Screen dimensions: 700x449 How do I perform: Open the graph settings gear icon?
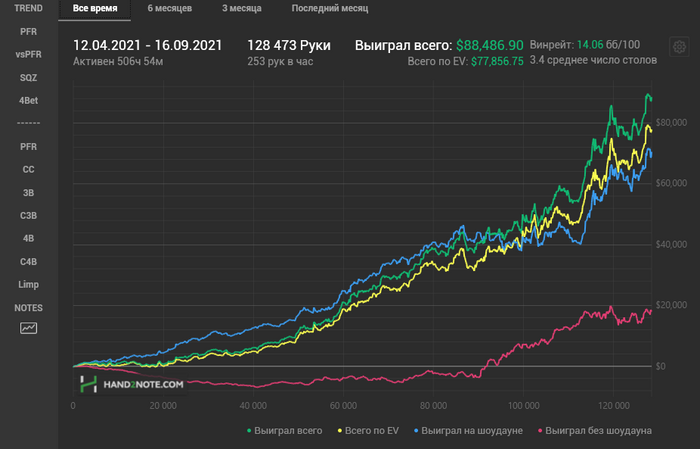[x=679, y=47]
